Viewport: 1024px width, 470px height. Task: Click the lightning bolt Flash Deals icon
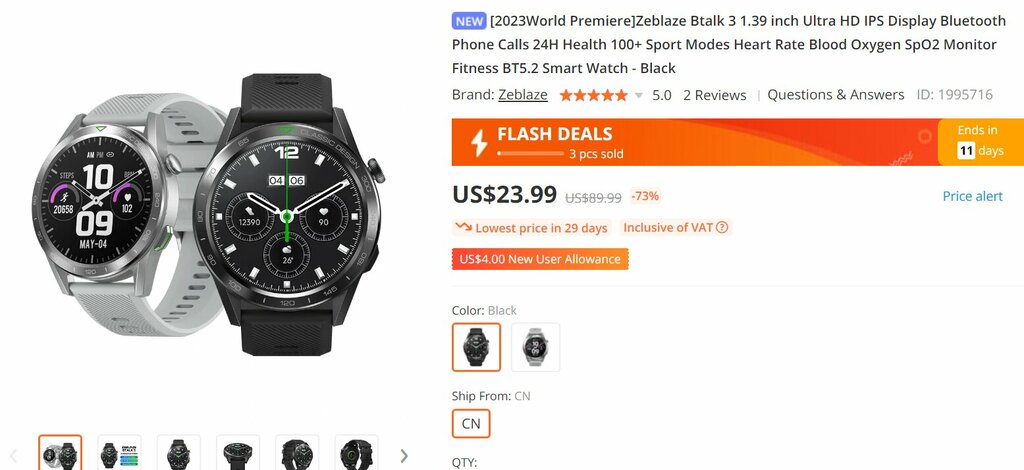tap(479, 142)
